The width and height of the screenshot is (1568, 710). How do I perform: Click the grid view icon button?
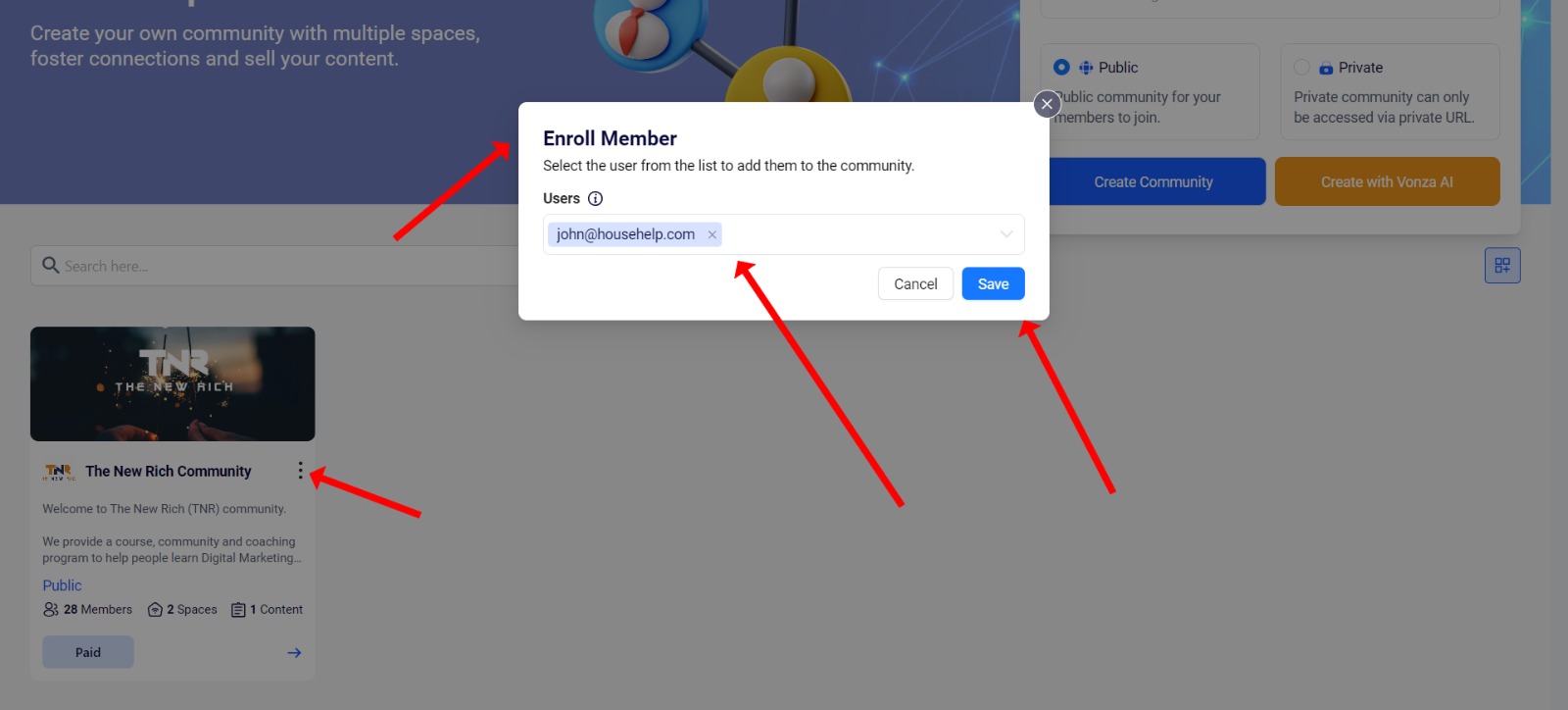click(x=1502, y=265)
